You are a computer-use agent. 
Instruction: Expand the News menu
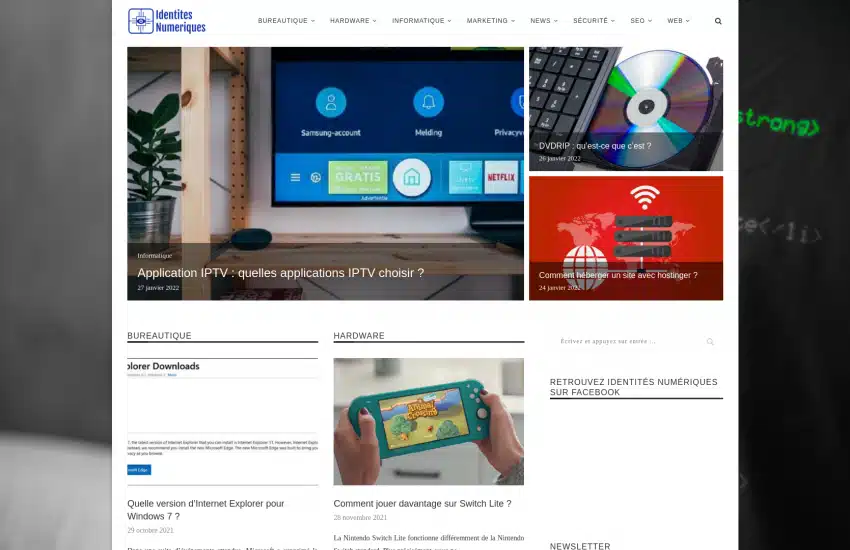(x=544, y=21)
